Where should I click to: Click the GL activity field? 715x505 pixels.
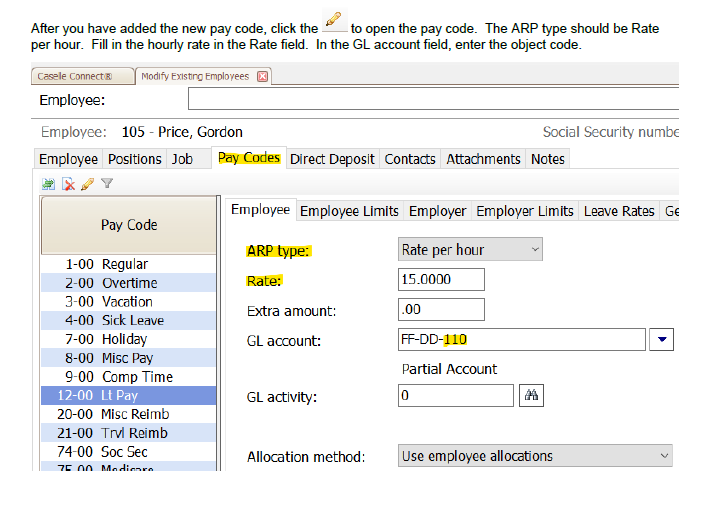coord(456,395)
